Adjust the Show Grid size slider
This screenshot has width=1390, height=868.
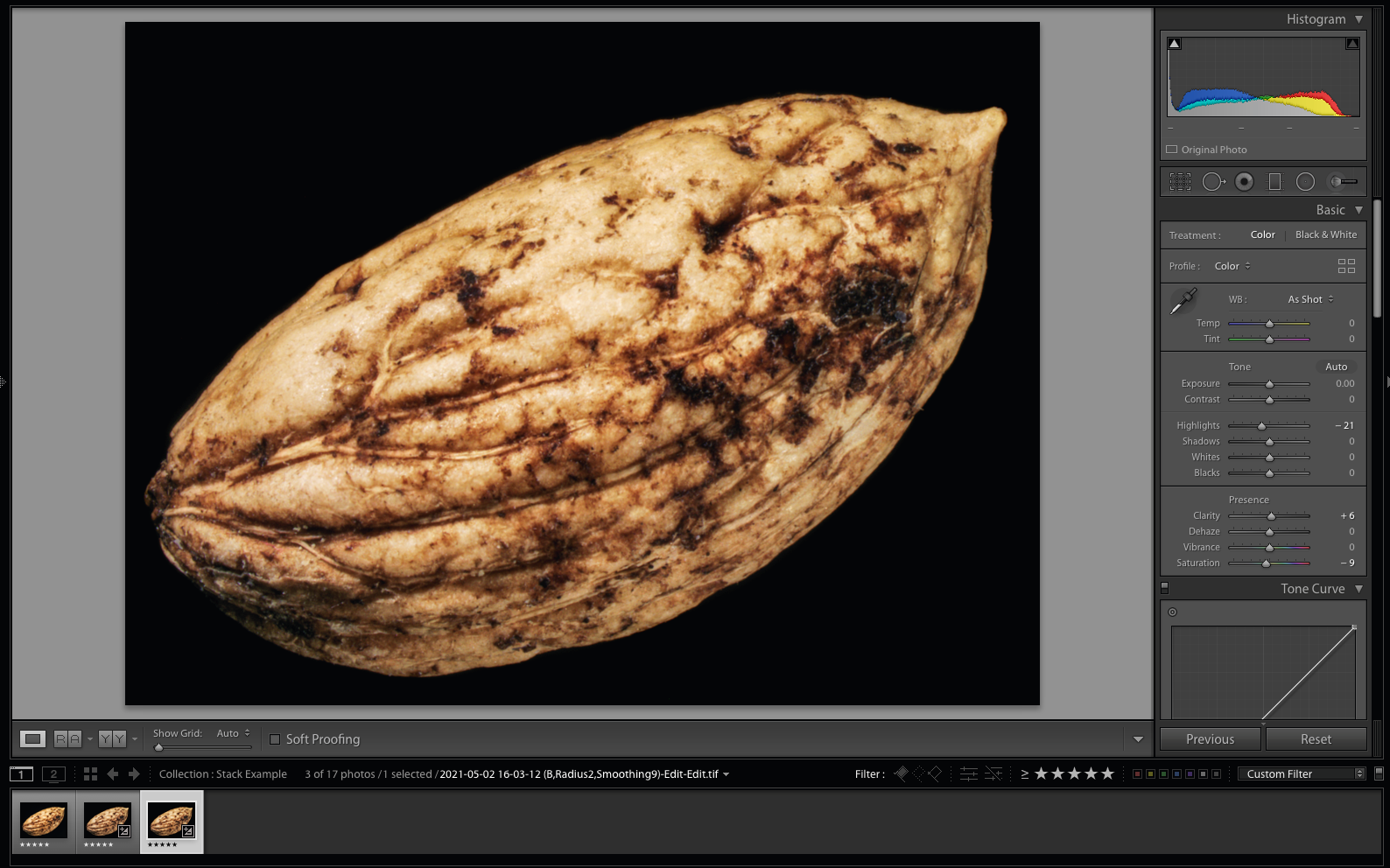(158, 747)
